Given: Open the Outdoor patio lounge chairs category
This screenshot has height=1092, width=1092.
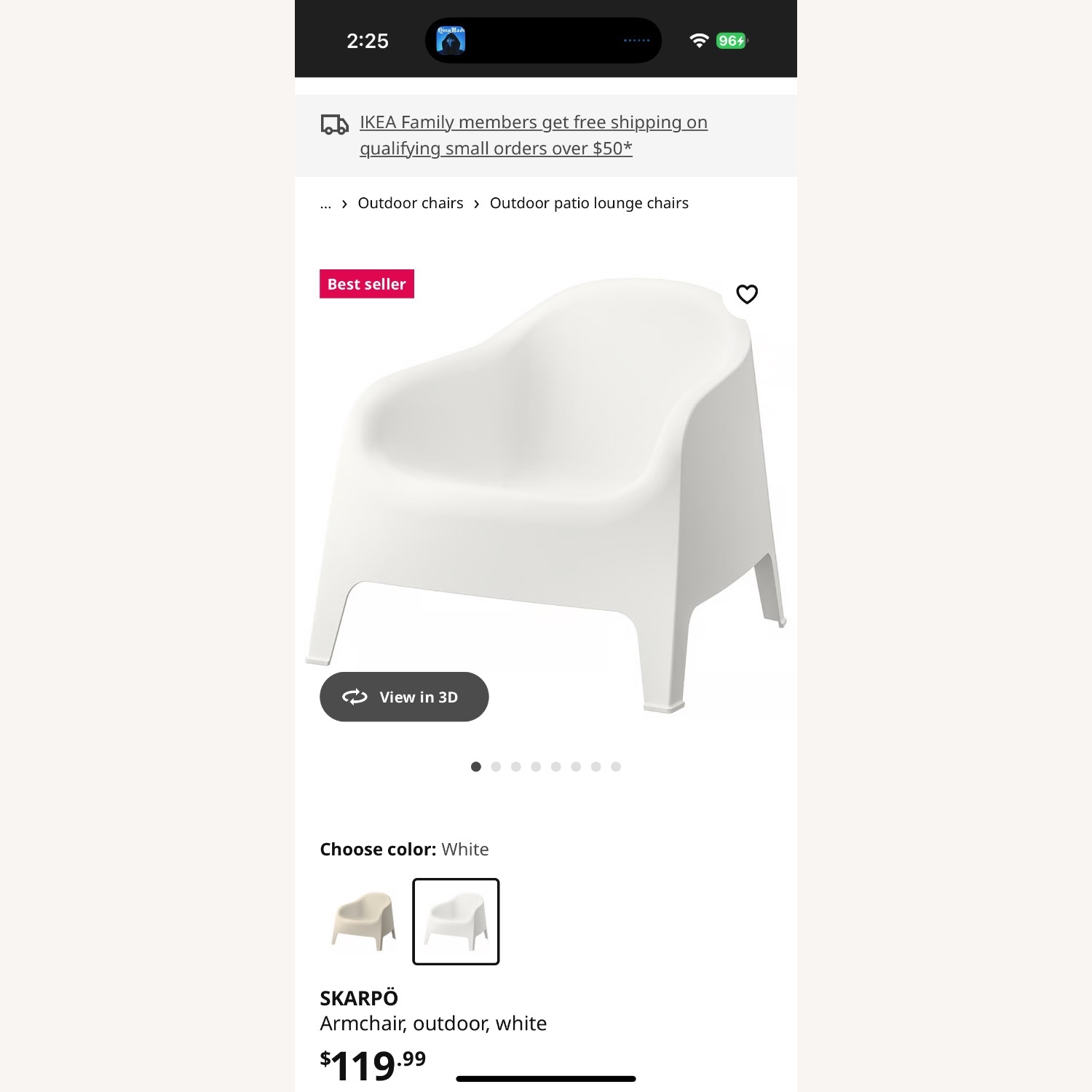Looking at the screenshot, I should tap(589, 203).
